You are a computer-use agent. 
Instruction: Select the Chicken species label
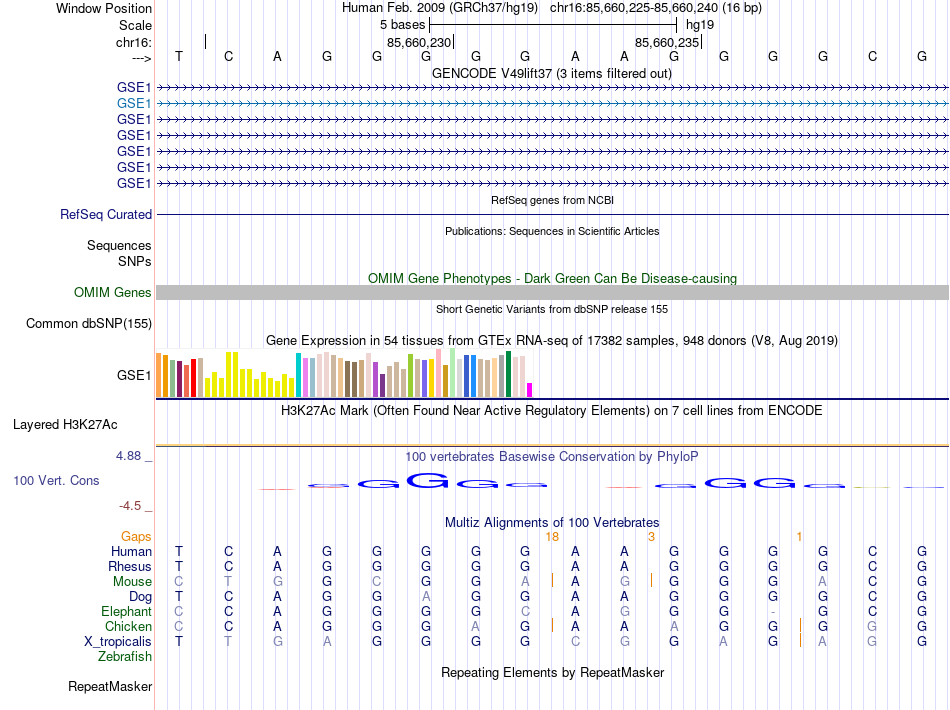[x=128, y=626]
